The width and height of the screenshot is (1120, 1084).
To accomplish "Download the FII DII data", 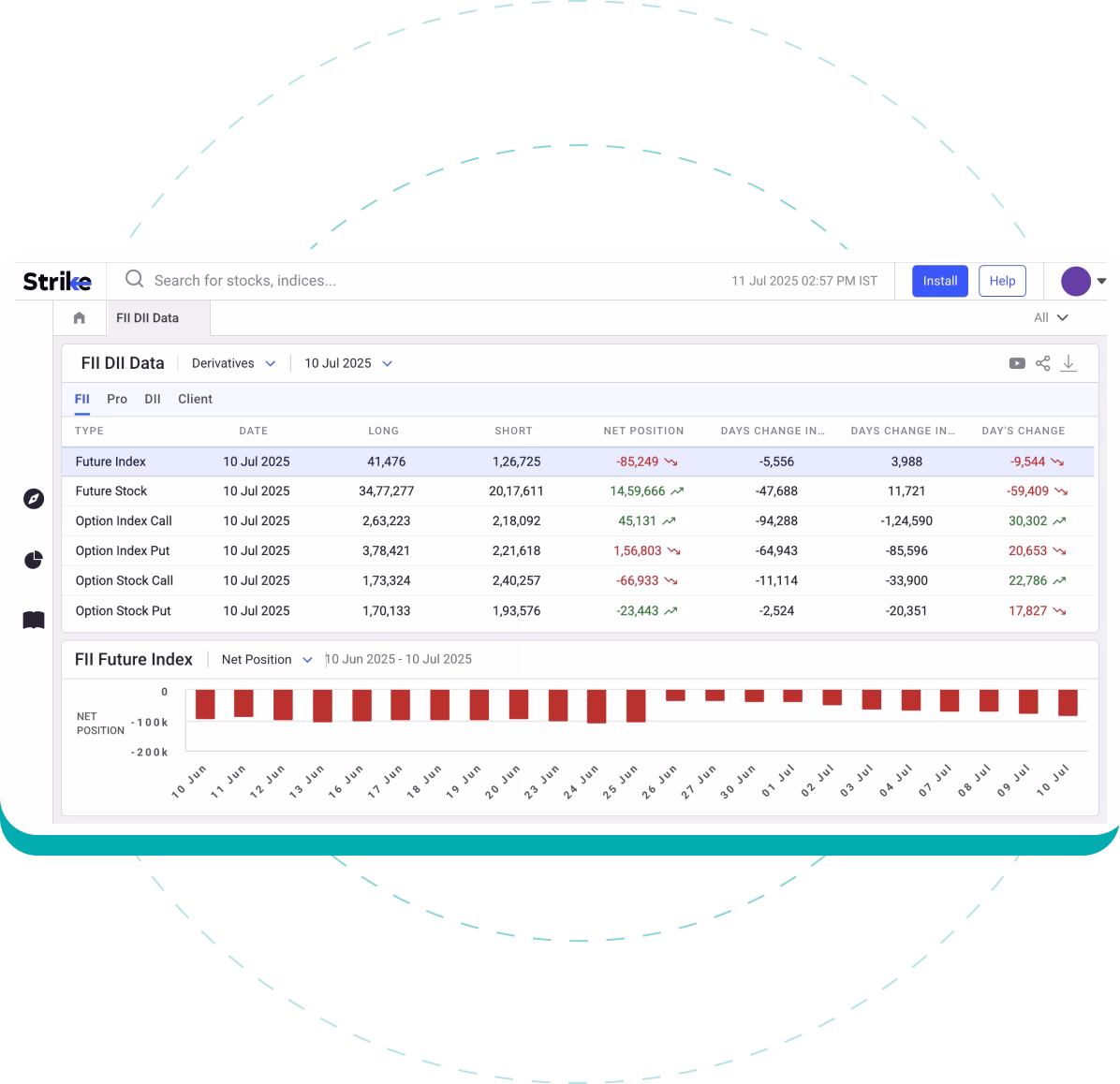I will click(1068, 362).
